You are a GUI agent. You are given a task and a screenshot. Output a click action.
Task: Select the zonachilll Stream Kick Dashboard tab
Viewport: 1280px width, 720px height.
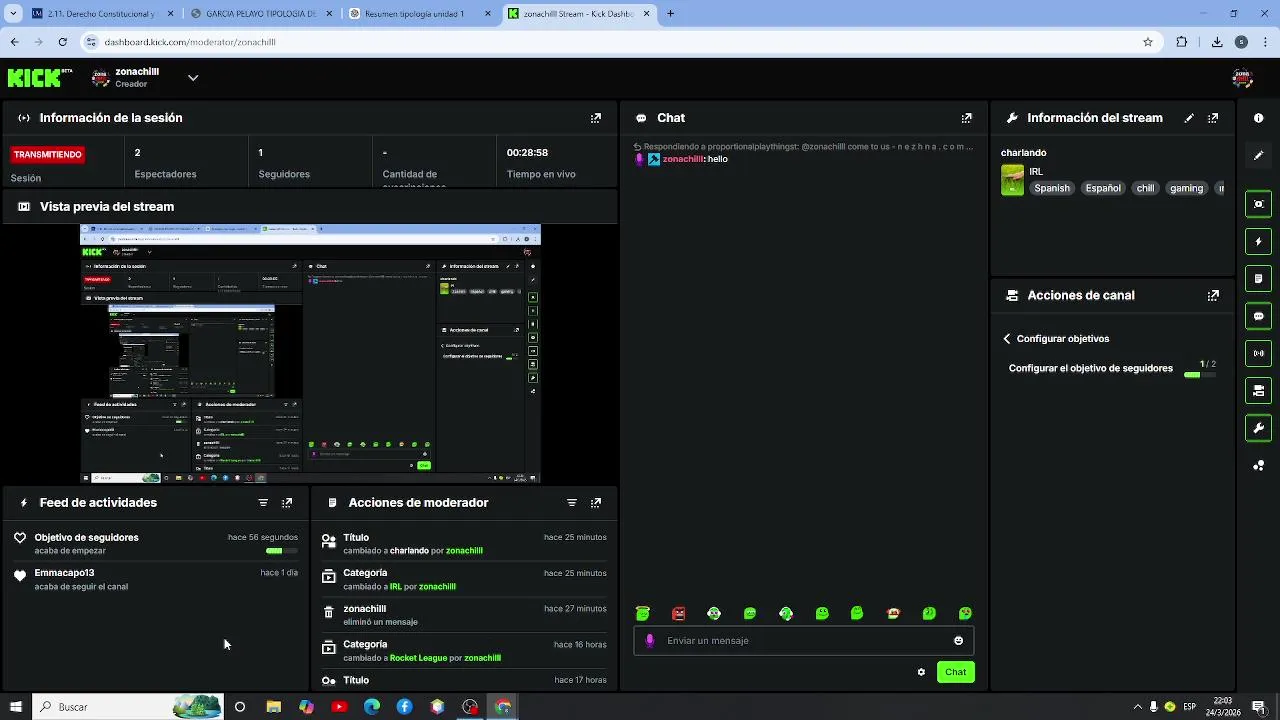(x=578, y=14)
